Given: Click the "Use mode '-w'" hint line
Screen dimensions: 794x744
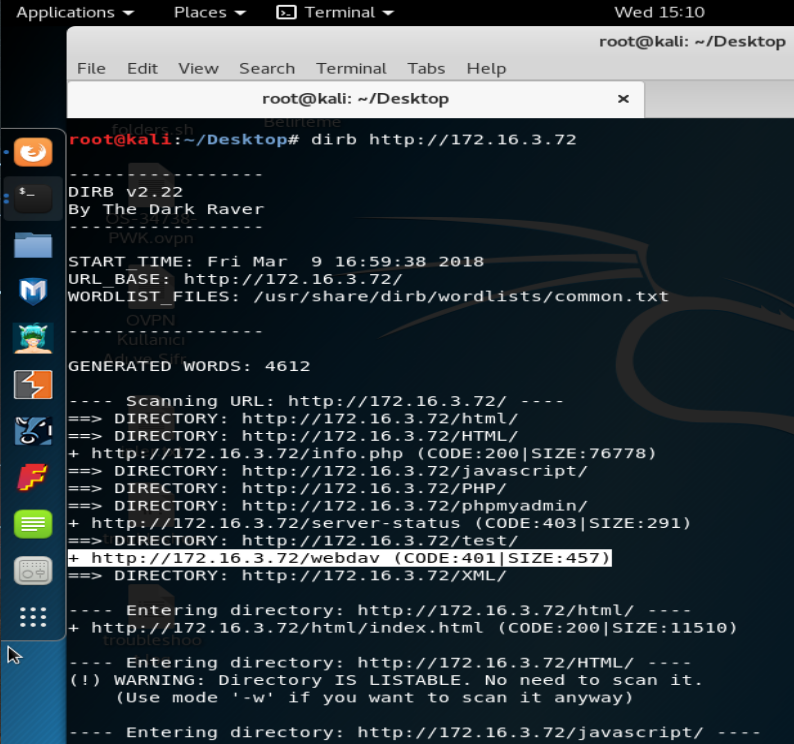Looking at the screenshot, I should (x=374, y=698).
